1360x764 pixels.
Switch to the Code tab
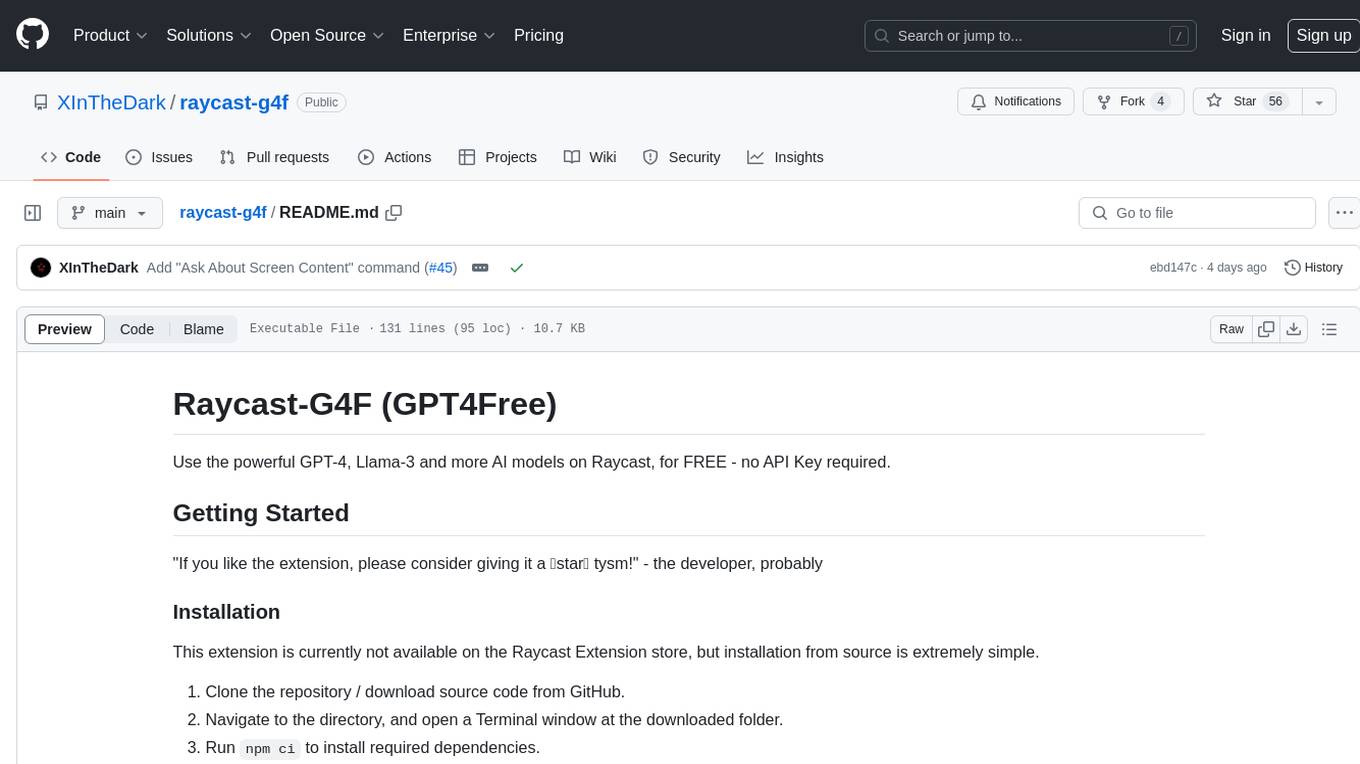[x=70, y=157]
